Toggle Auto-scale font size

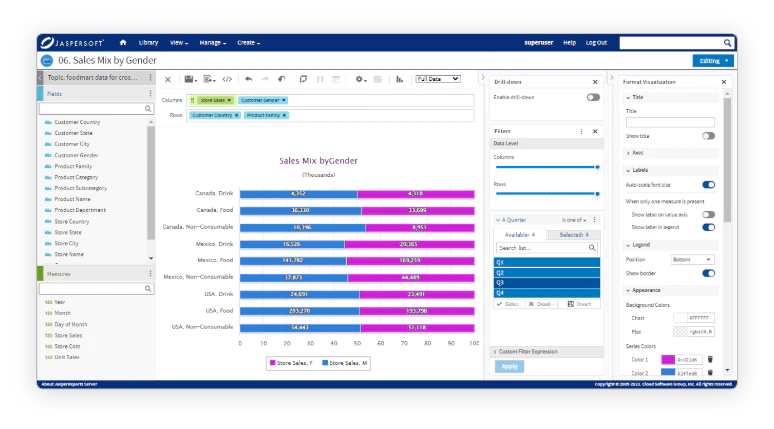pyautogui.click(x=708, y=185)
